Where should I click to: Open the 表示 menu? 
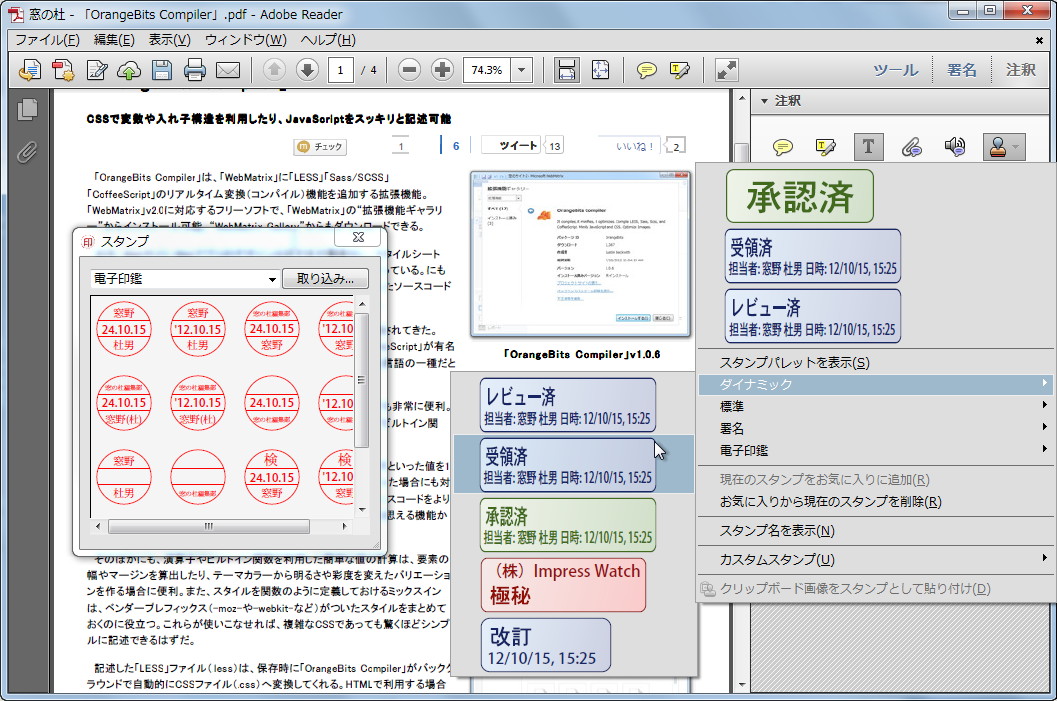[169, 40]
